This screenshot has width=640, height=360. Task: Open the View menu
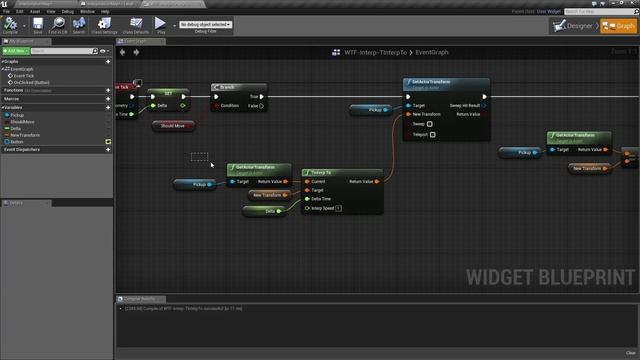point(51,11)
